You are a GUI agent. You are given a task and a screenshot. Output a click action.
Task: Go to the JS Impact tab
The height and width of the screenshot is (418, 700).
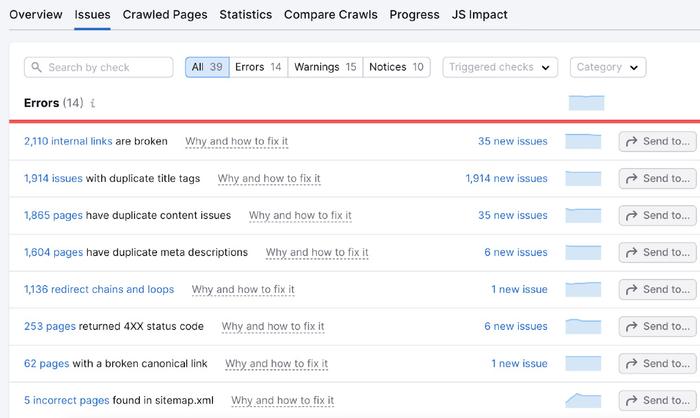tap(479, 15)
